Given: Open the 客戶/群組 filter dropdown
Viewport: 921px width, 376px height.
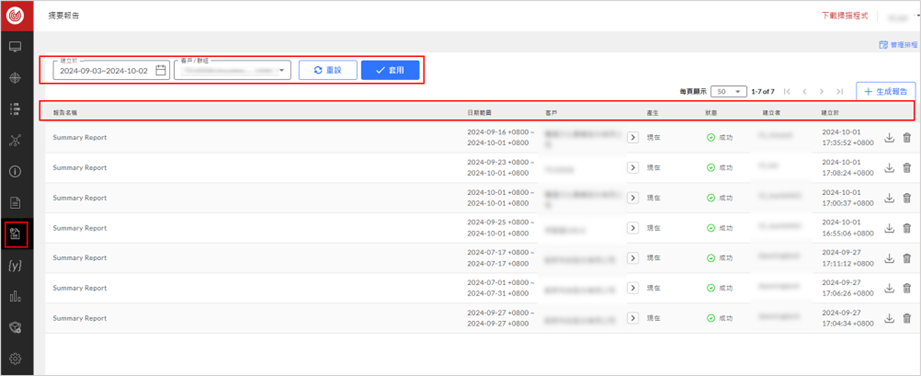Looking at the screenshot, I should 233,70.
